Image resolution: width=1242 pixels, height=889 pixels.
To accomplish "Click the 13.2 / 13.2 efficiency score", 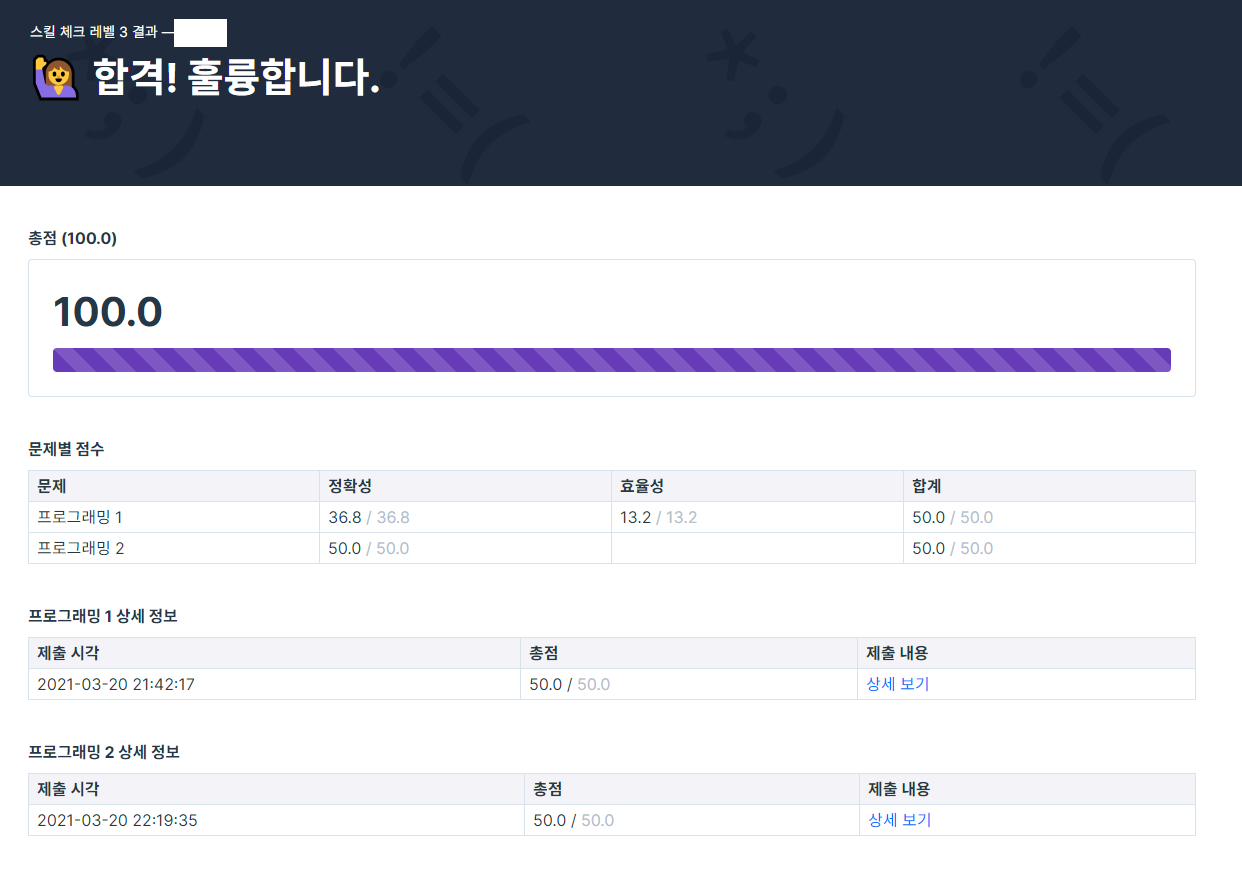I will coord(658,517).
